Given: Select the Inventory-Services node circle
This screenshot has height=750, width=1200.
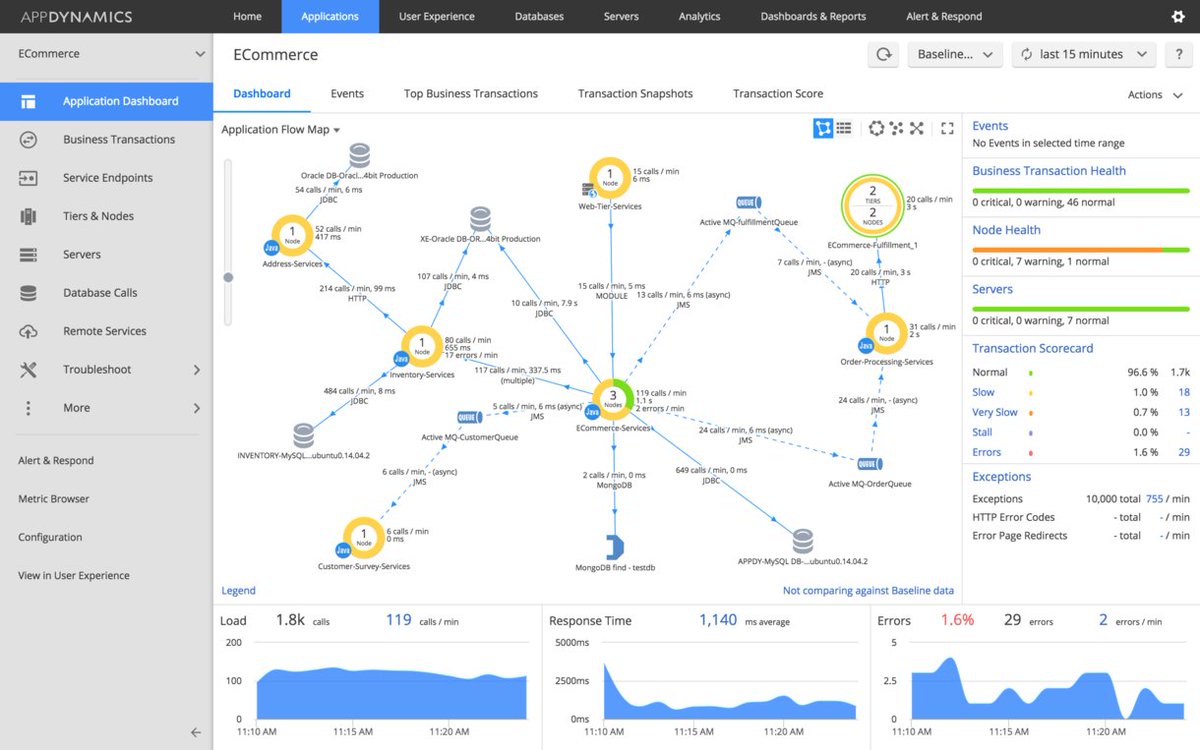Looking at the screenshot, I should tap(421, 347).
